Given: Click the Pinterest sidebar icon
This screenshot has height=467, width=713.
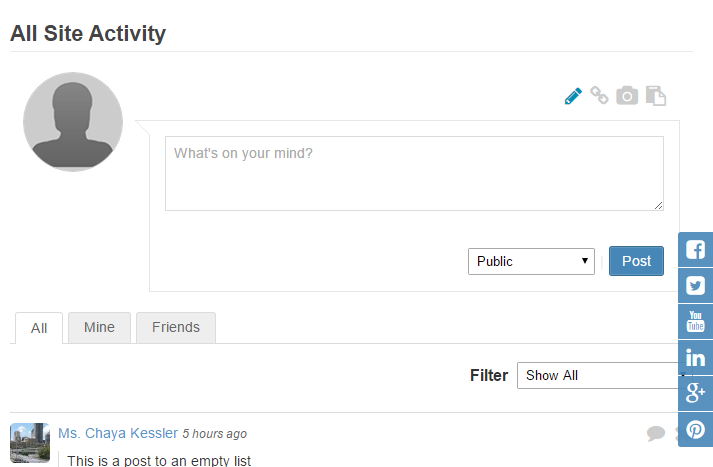Looking at the screenshot, I should [x=696, y=430].
